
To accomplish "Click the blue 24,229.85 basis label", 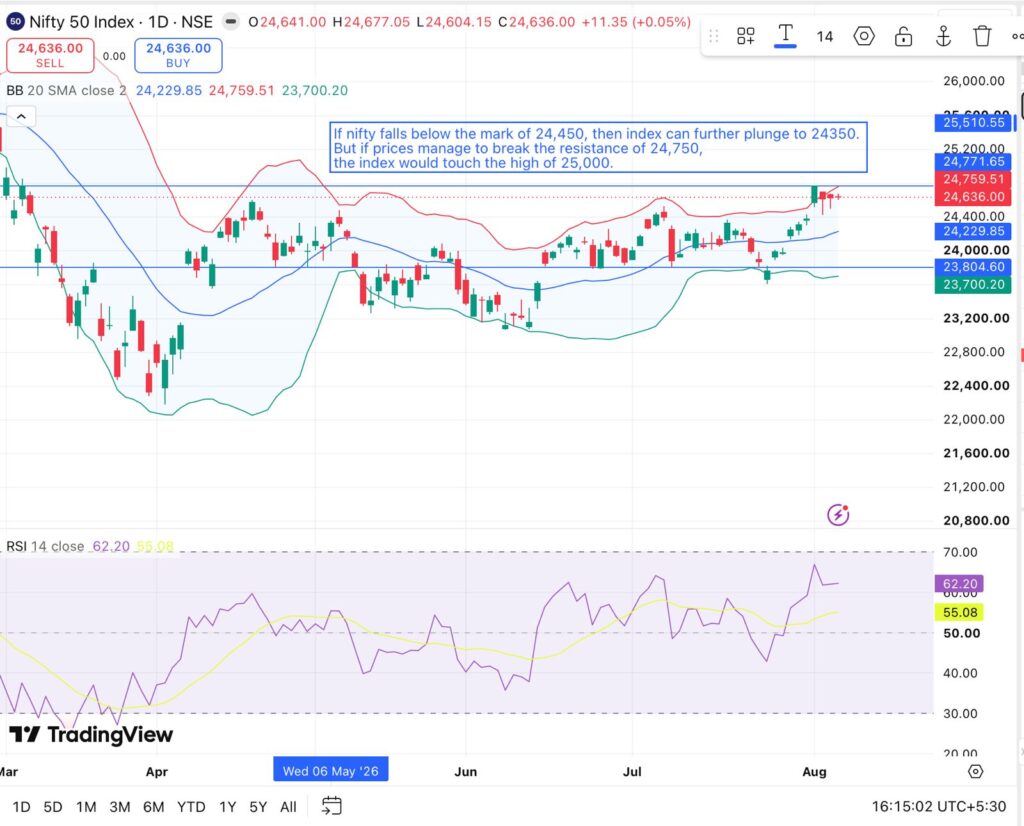I will (973, 231).
